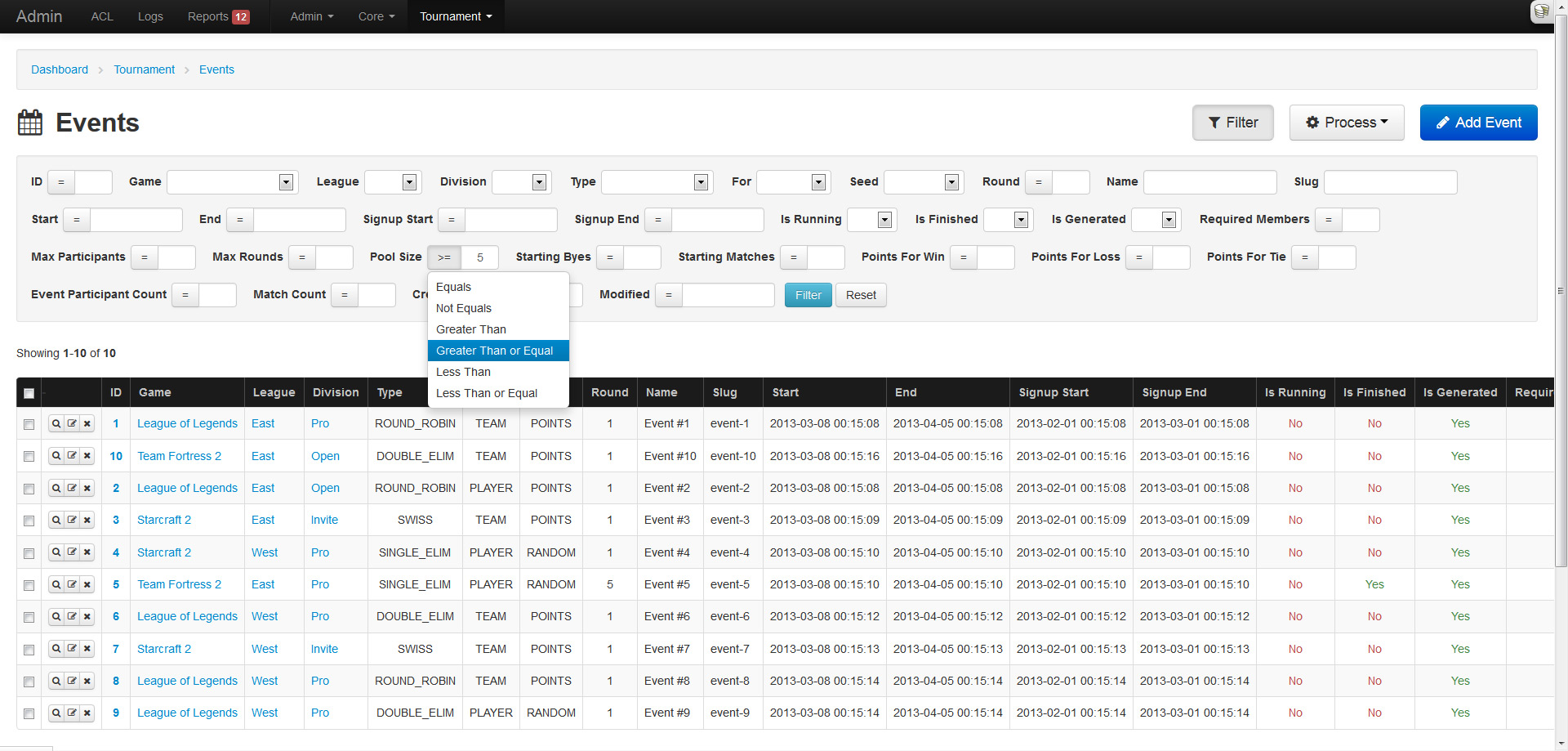Click the database icon in top-right corner

[1541, 11]
